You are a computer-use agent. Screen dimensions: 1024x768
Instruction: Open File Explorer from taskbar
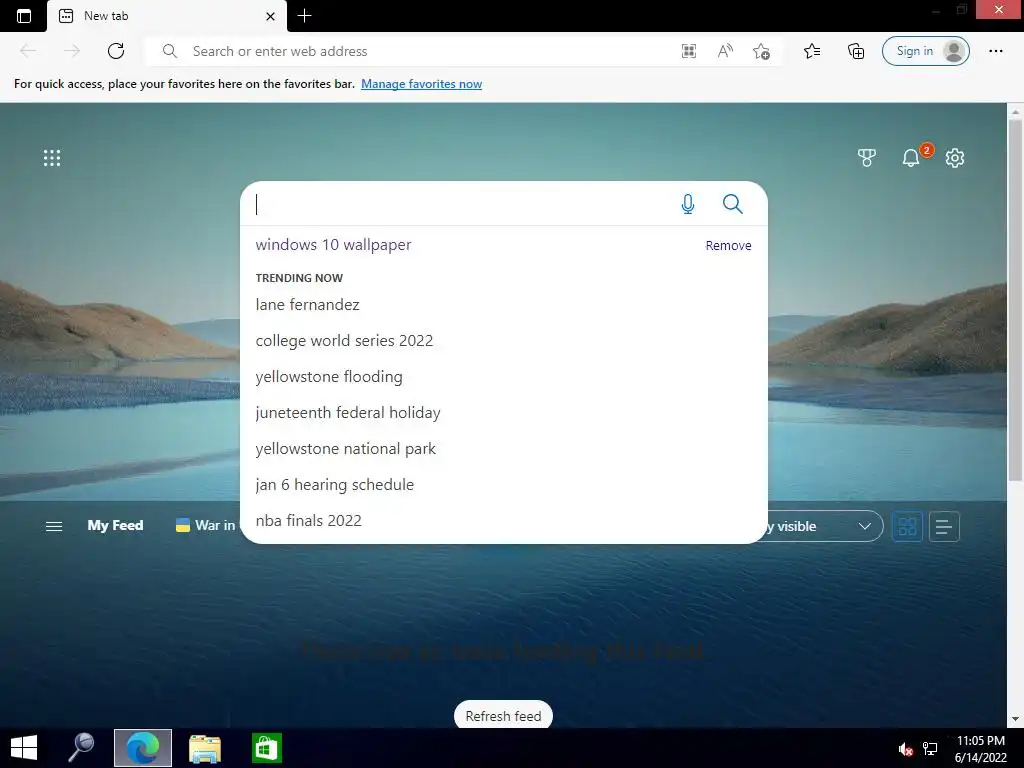205,748
